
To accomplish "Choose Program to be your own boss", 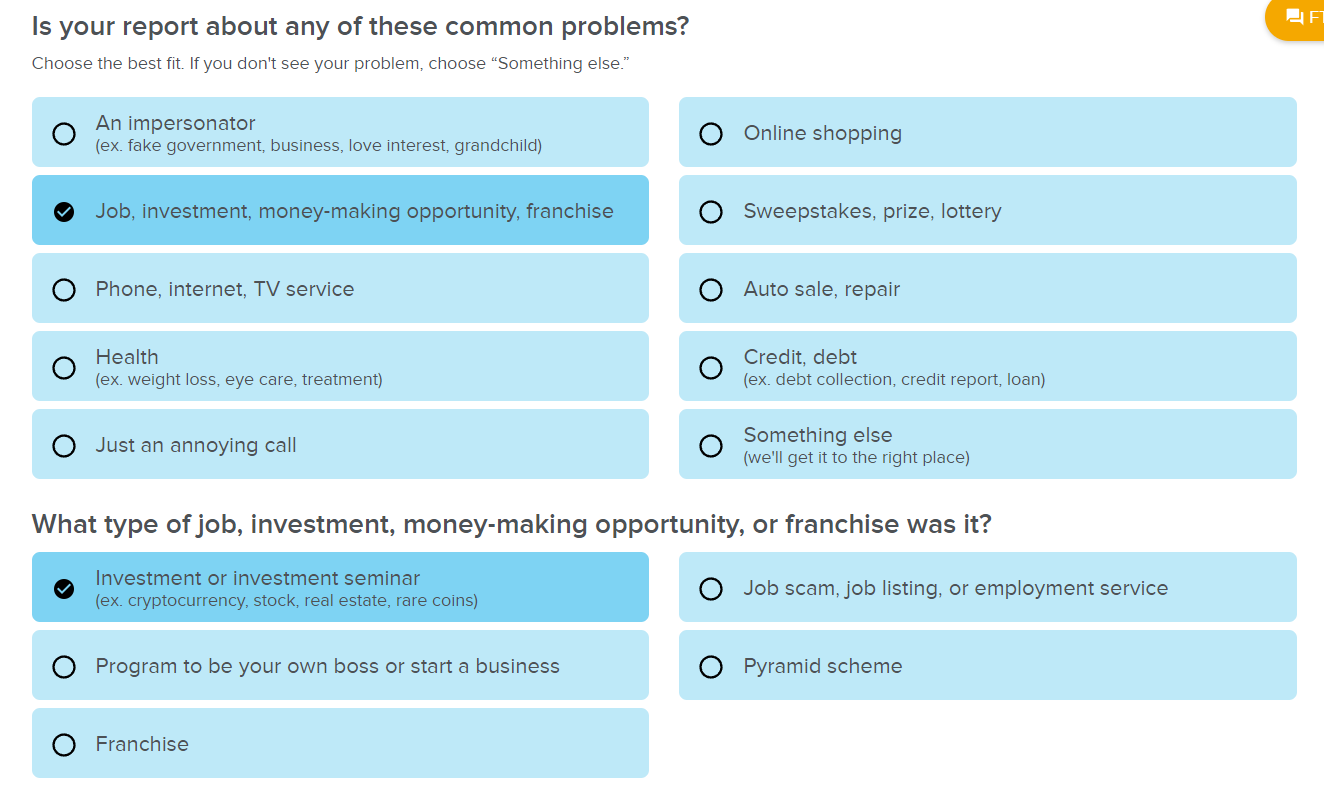I will (340, 665).
